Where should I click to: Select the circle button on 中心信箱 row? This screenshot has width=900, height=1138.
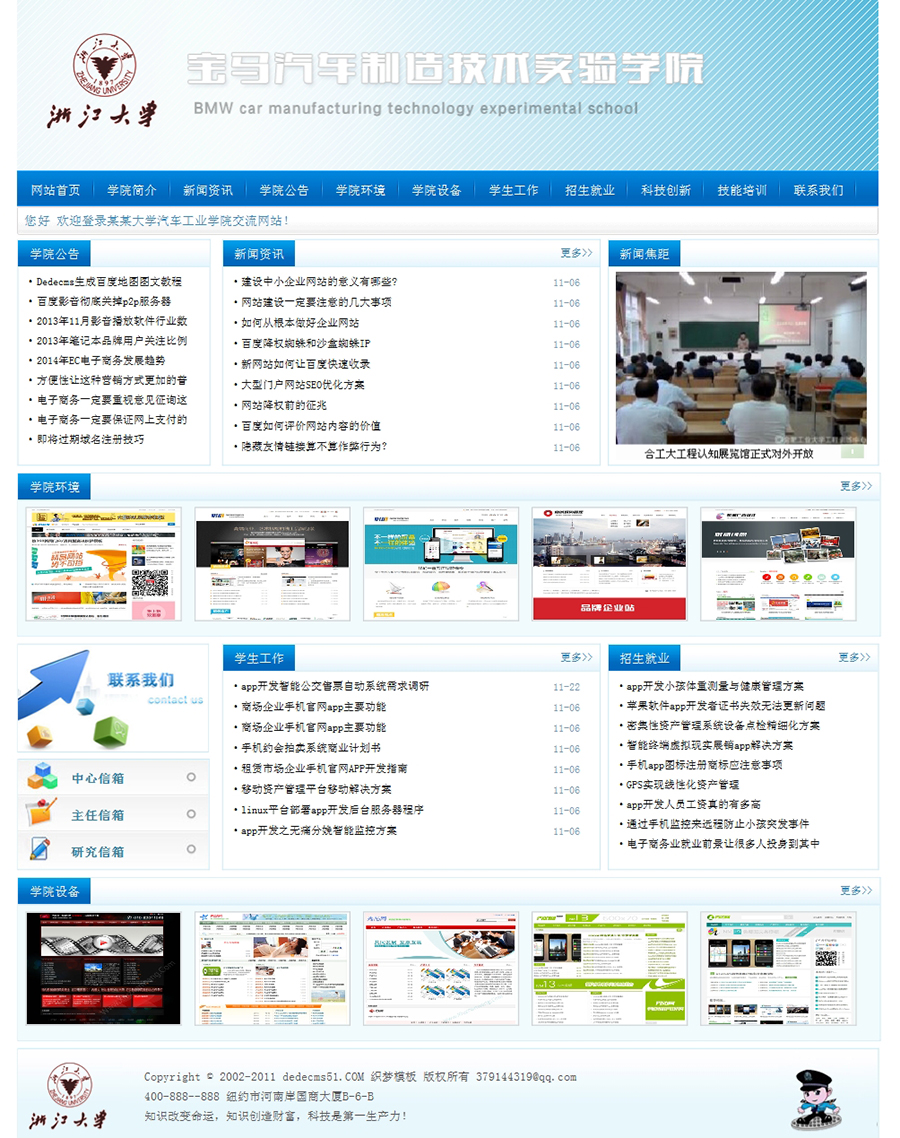(x=191, y=777)
